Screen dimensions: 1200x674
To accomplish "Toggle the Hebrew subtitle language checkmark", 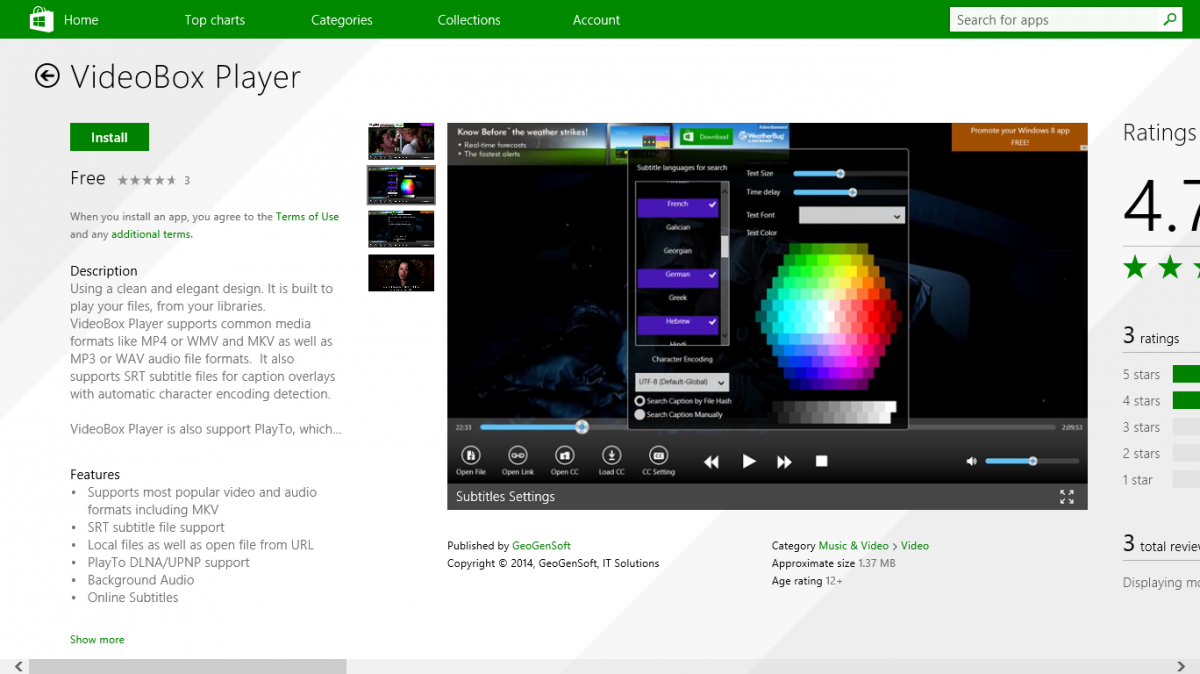I will [x=712, y=322].
